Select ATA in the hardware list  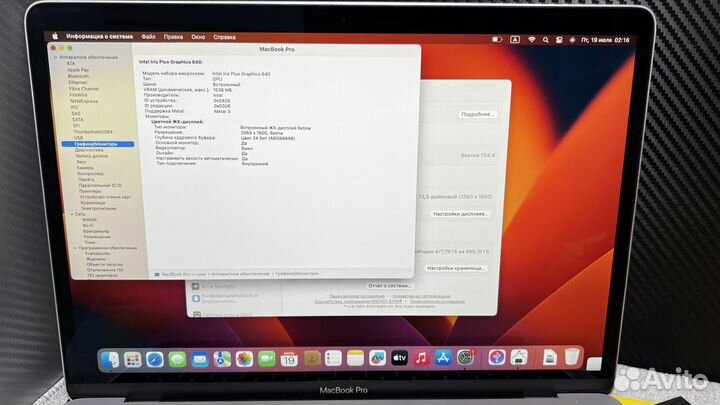click(x=71, y=63)
